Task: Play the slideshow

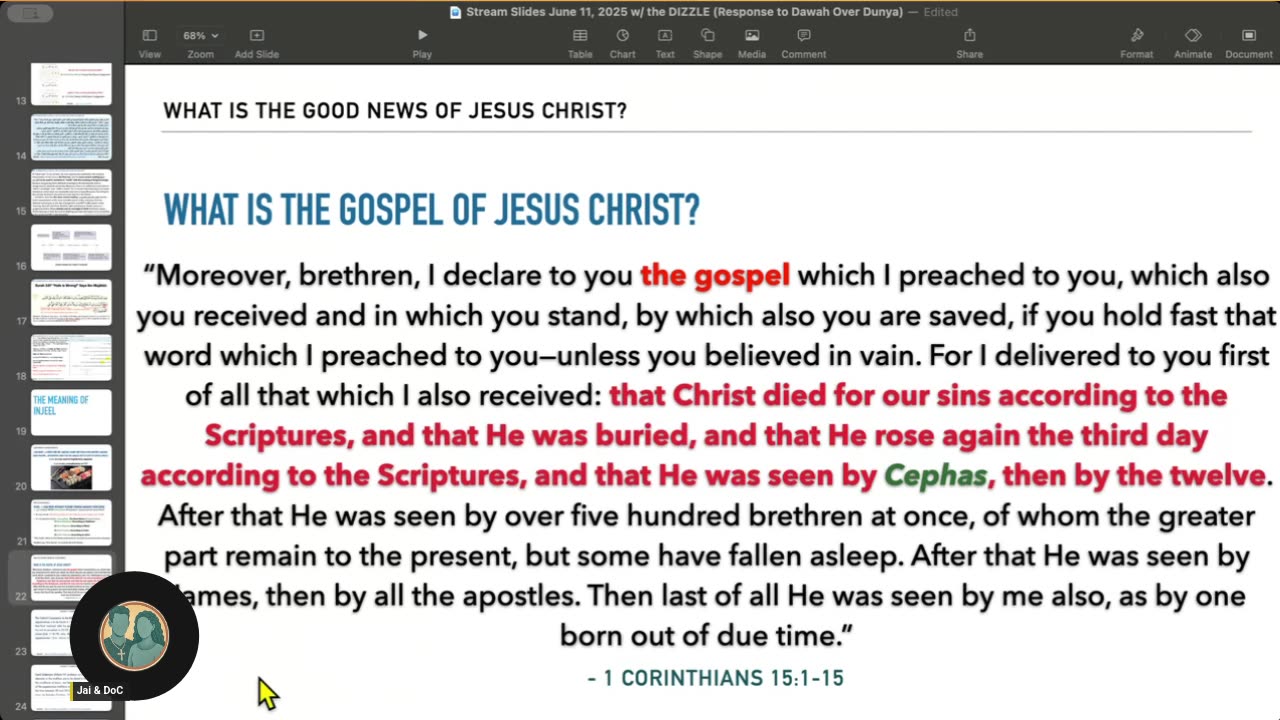Action: [422, 43]
